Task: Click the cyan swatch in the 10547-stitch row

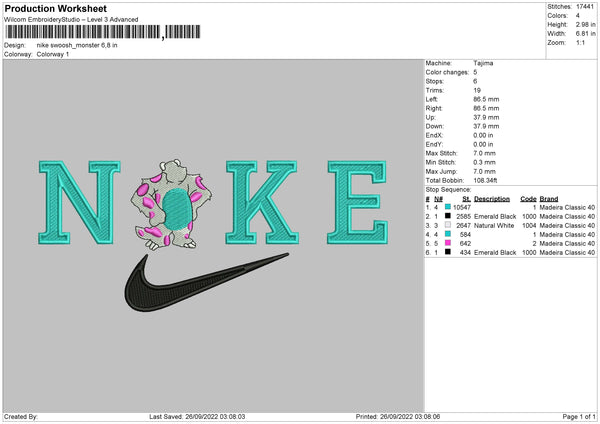Action: pyautogui.click(x=448, y=207)
